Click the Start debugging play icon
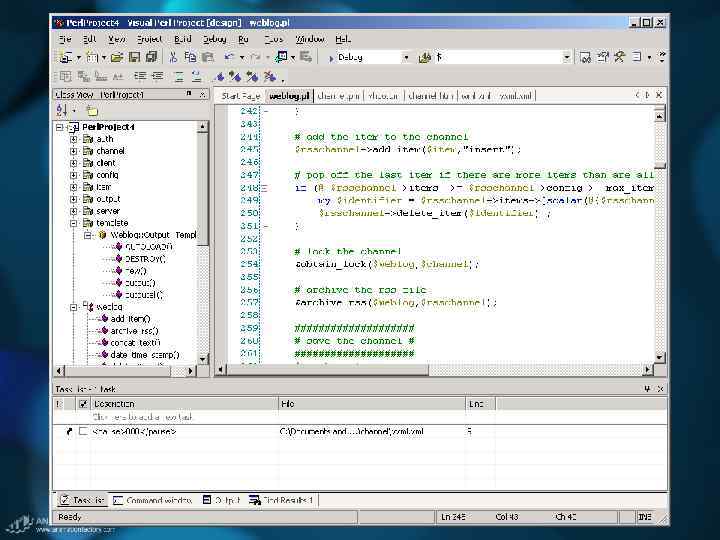 click(331, 58)
